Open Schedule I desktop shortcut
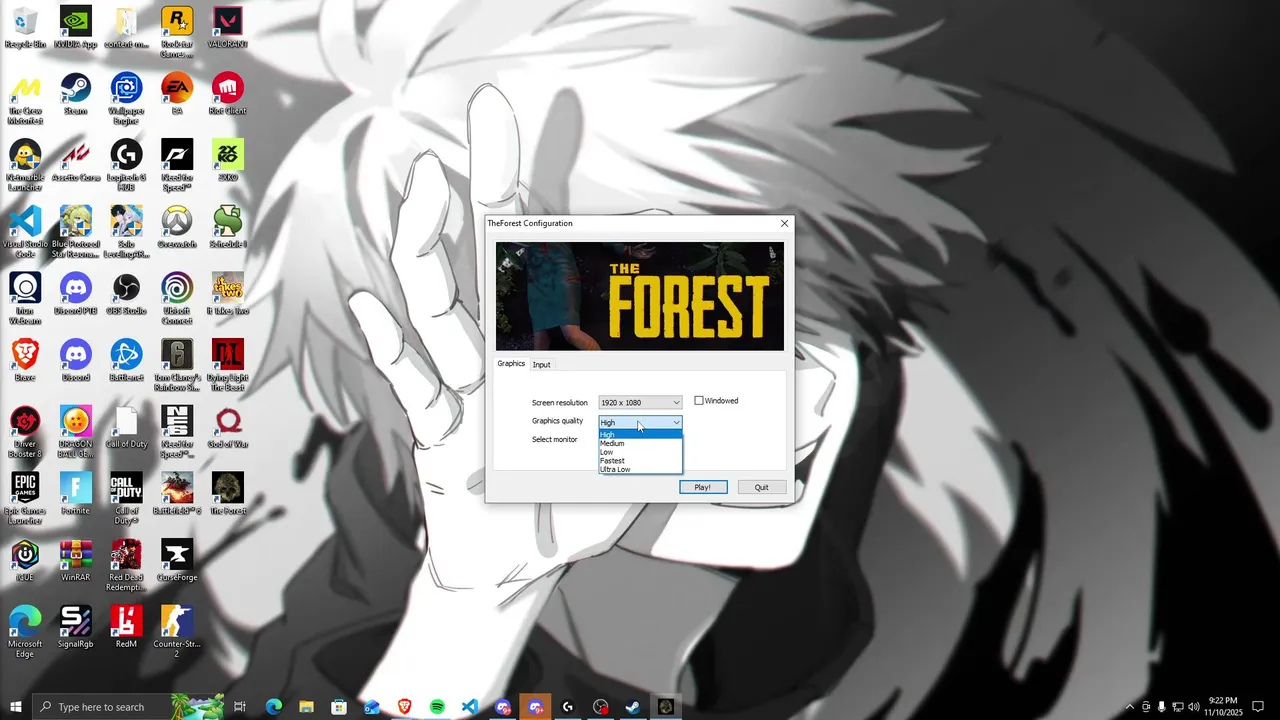Image resolution: width=1280 pixels, height=720 pixels. click(x=228, y=228)
